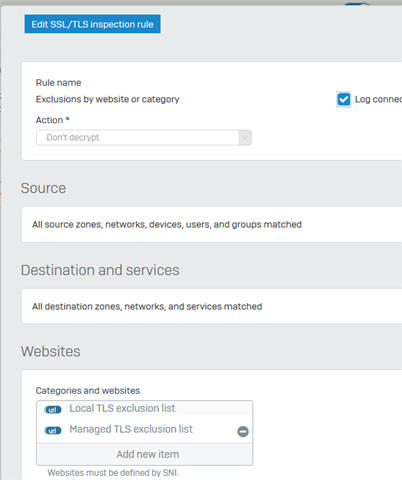The image size is (402, 480).
Task: Select the Edit SSL/TLS inspection rule tab
Action: pos(92,24)
